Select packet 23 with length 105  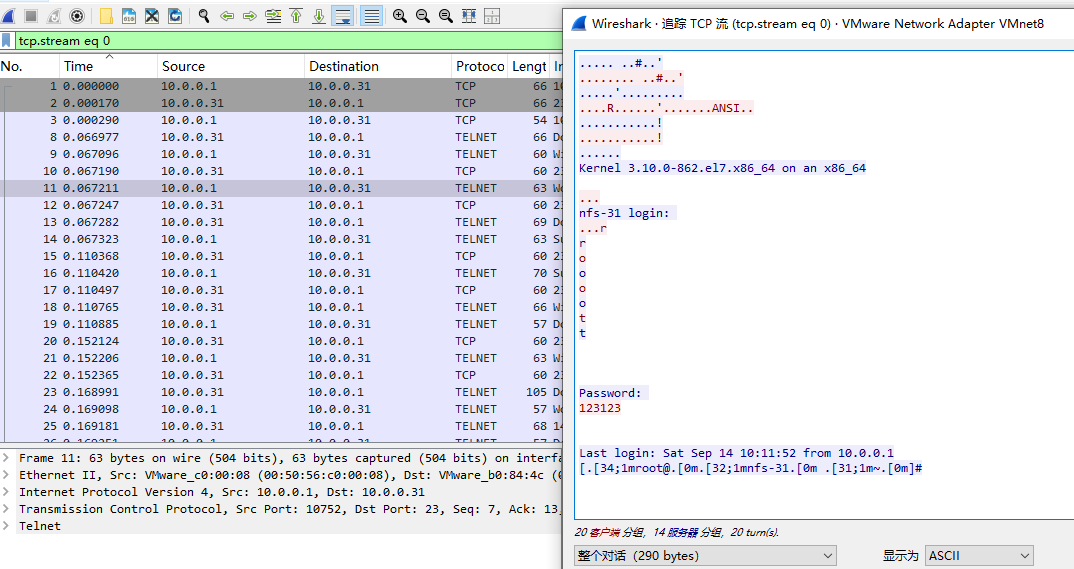[x=281, y=392]
